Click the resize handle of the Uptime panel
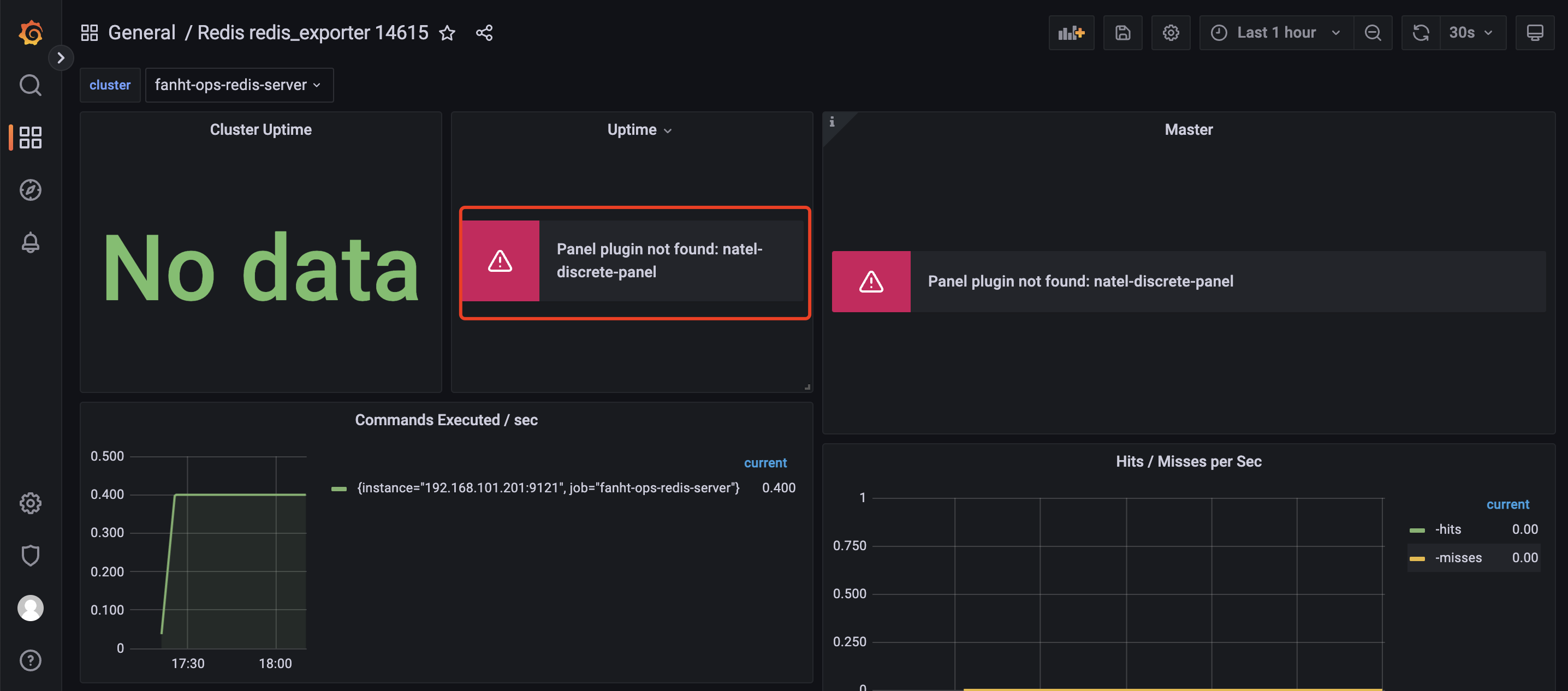 pyautogui.click(x=807, y=386)
